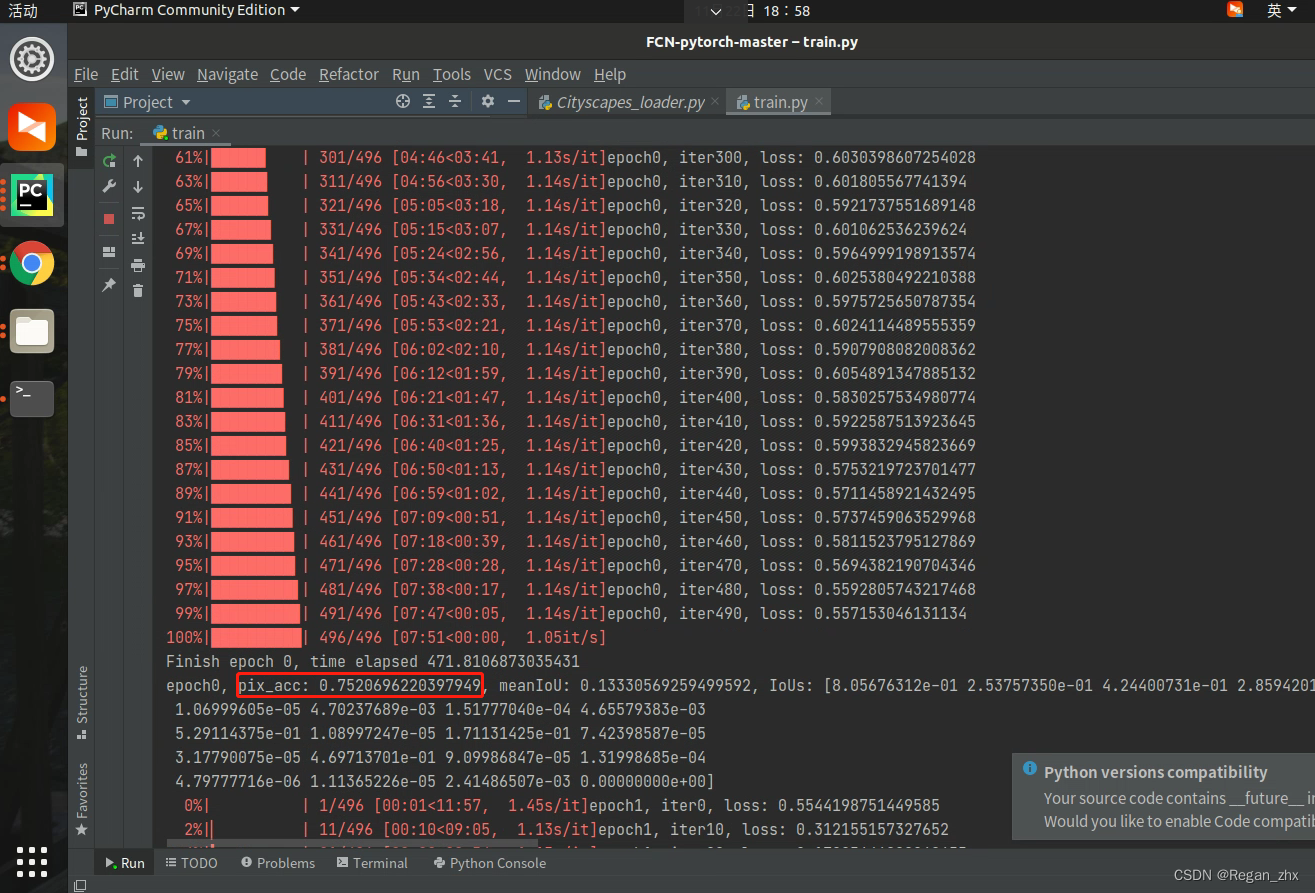
Task: Open the Structure side tab
Action: pos(82,702)
